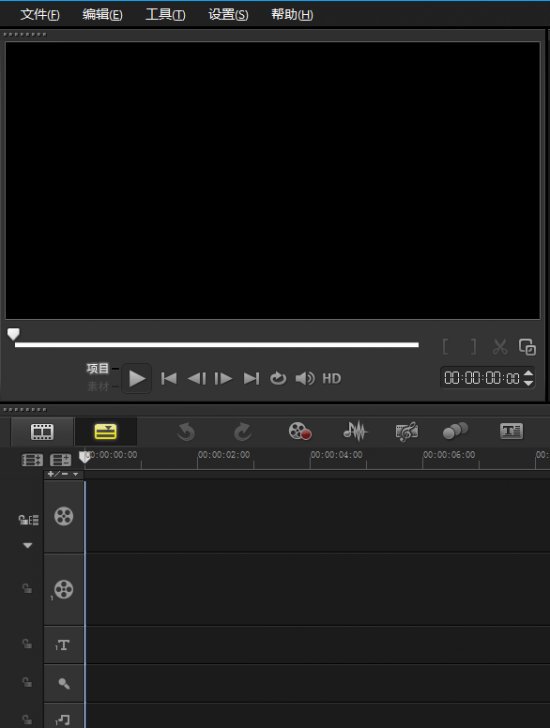Open the volume speaker control
Image resolution: width=550 pixels, height=728 pixels.
click(x=305, y=378)
